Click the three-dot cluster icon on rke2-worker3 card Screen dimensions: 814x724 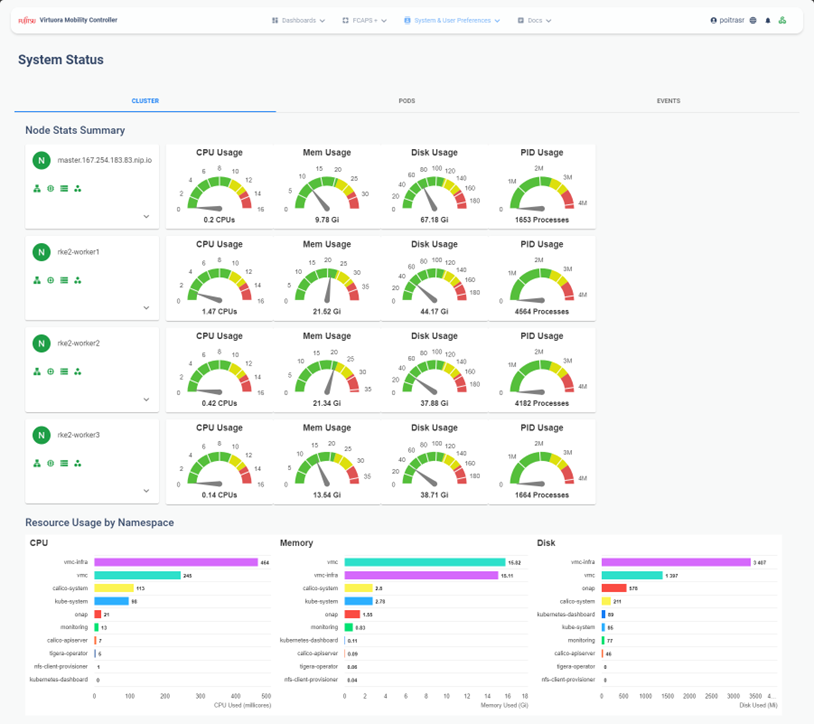(77, 463)
